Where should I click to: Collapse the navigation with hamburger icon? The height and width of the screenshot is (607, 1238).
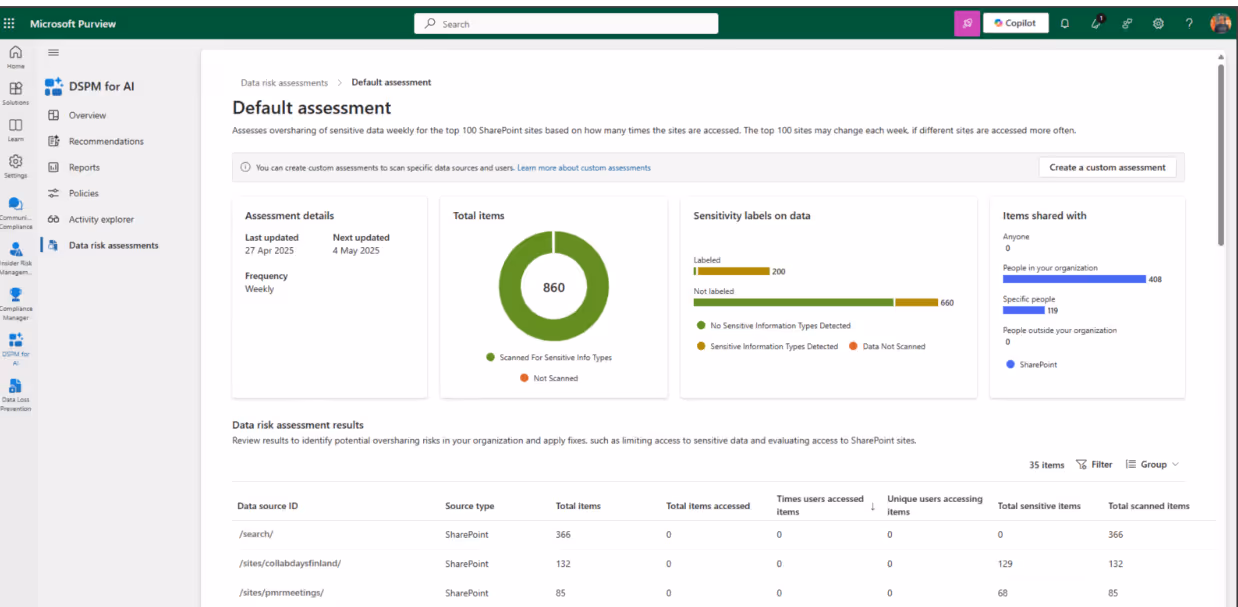(x=53, y=52)
